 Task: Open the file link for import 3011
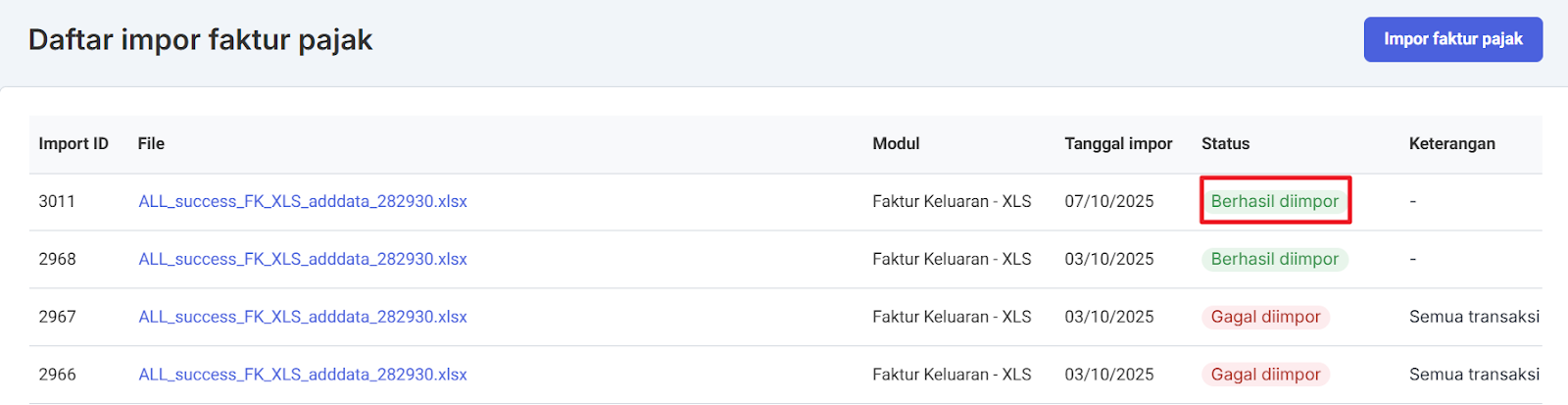(302, 201)
